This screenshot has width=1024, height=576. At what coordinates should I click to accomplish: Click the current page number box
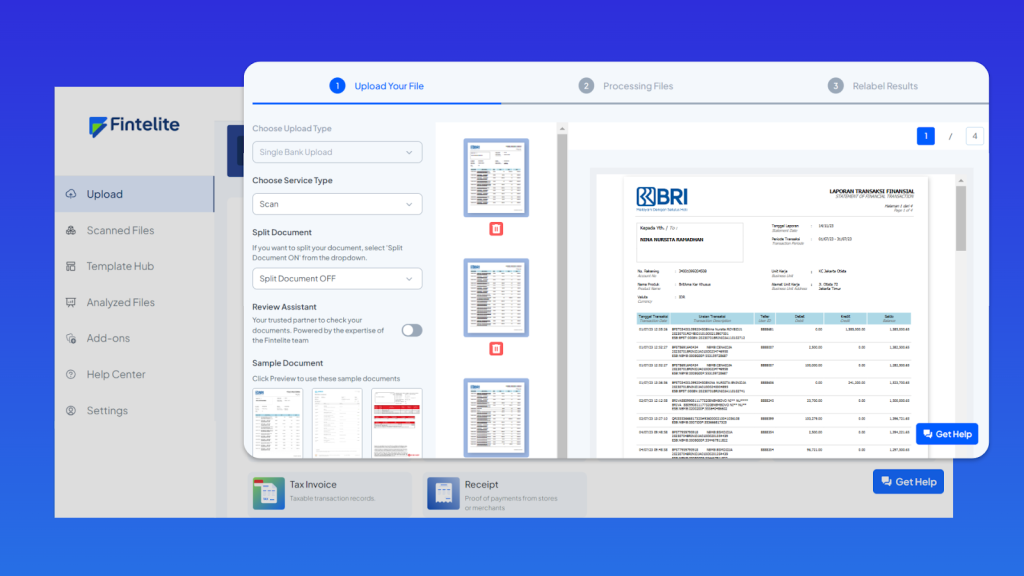pyautogui.click(x=926, y=136)
